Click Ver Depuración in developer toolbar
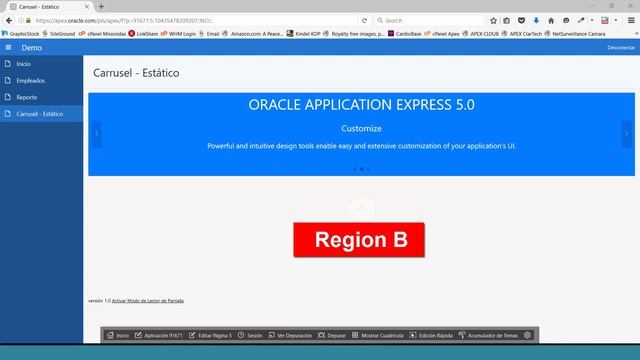 pos(290,335)
